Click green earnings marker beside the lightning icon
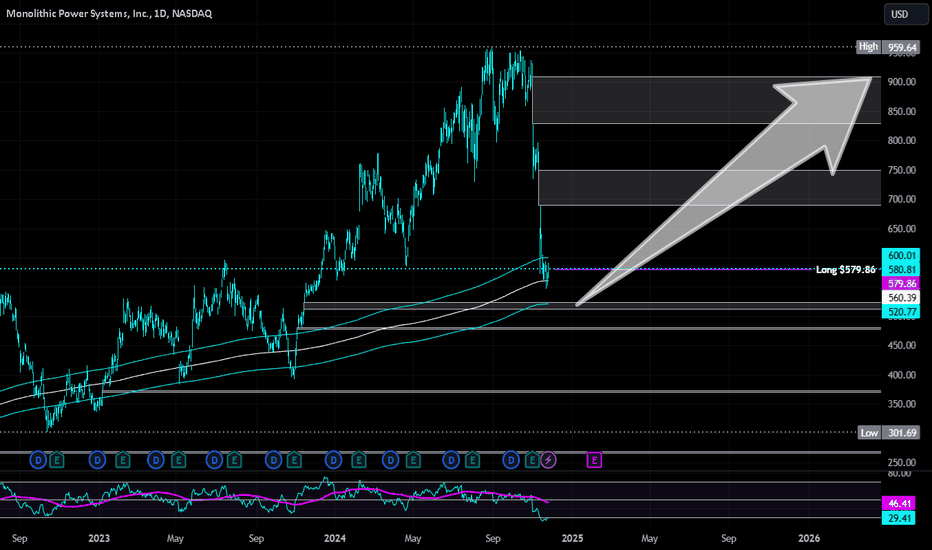 (533, 460)
